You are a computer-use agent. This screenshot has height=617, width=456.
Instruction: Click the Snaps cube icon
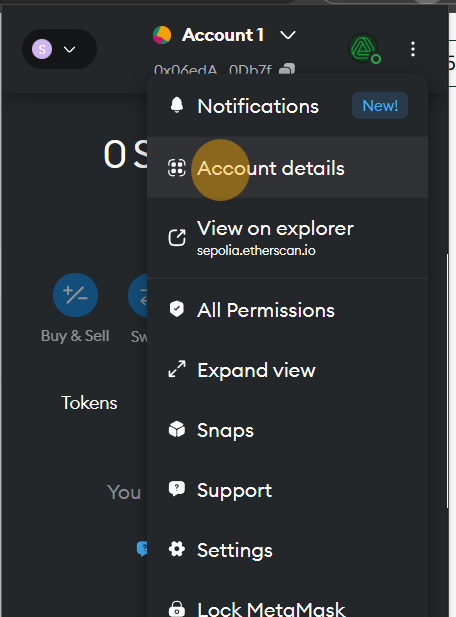(177, 429)
